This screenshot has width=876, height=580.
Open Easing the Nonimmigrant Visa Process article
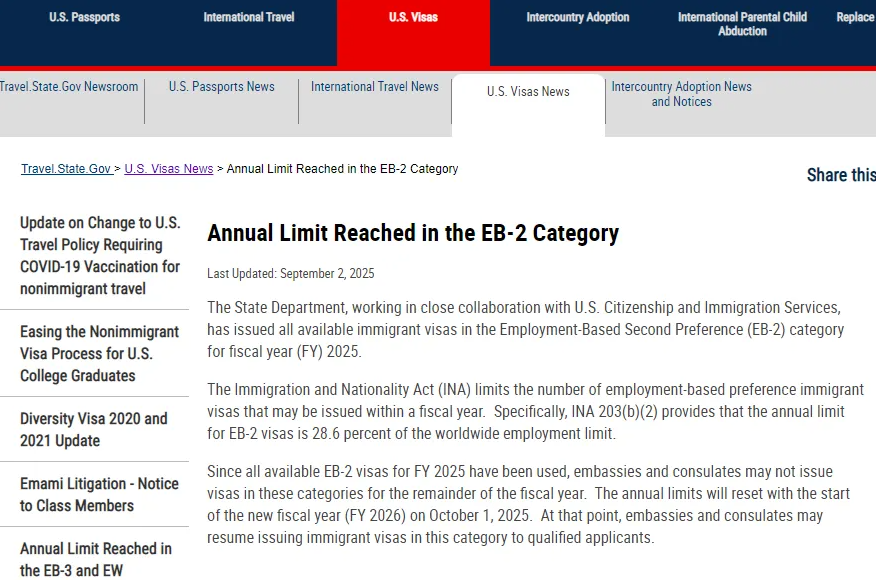[x=99, y=353]
